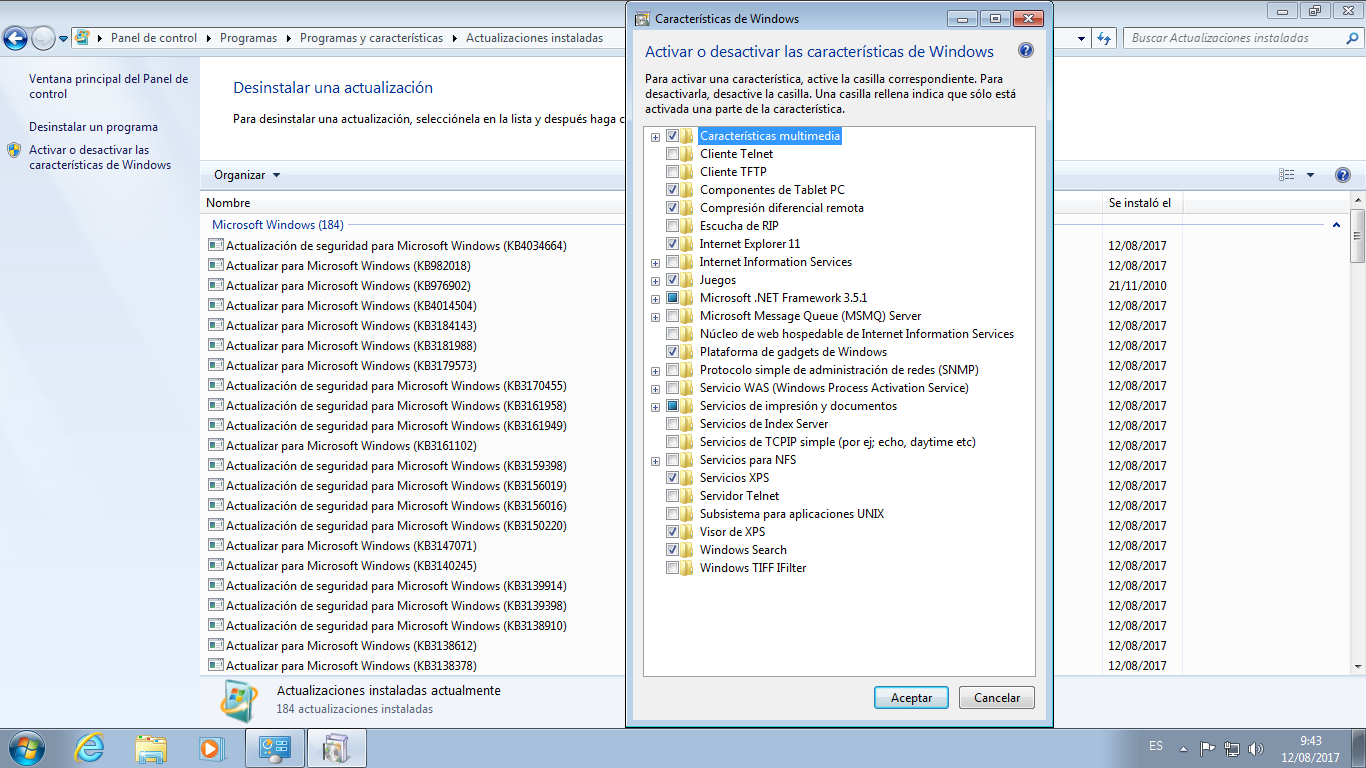
Task: Open Internet Explorer from the taskbar
Action: [x=90, y=748]
